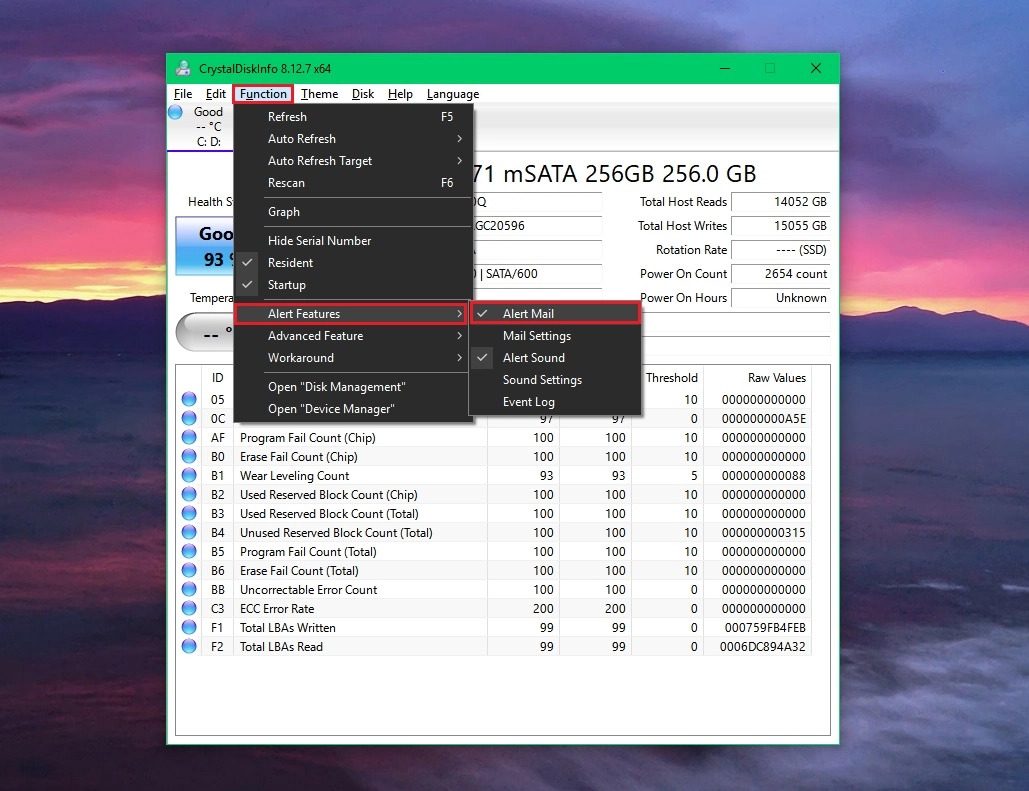Choose Open "Disk Management"
Viewport: 1029px width, 791px height.
coord(352,387)
